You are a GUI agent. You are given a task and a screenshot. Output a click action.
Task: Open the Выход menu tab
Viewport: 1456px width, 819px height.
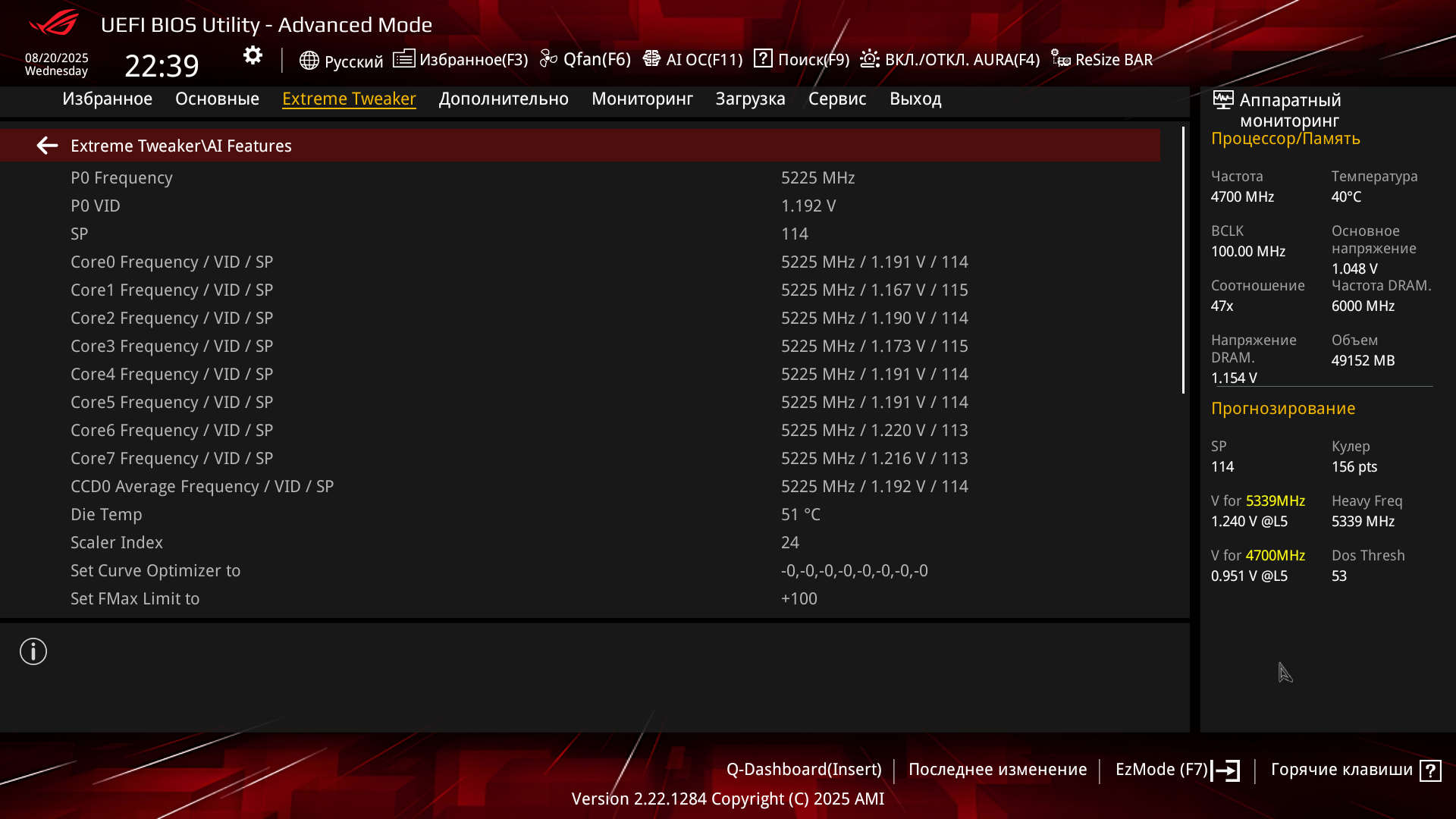pyautogui.click(x=915, y=99)
